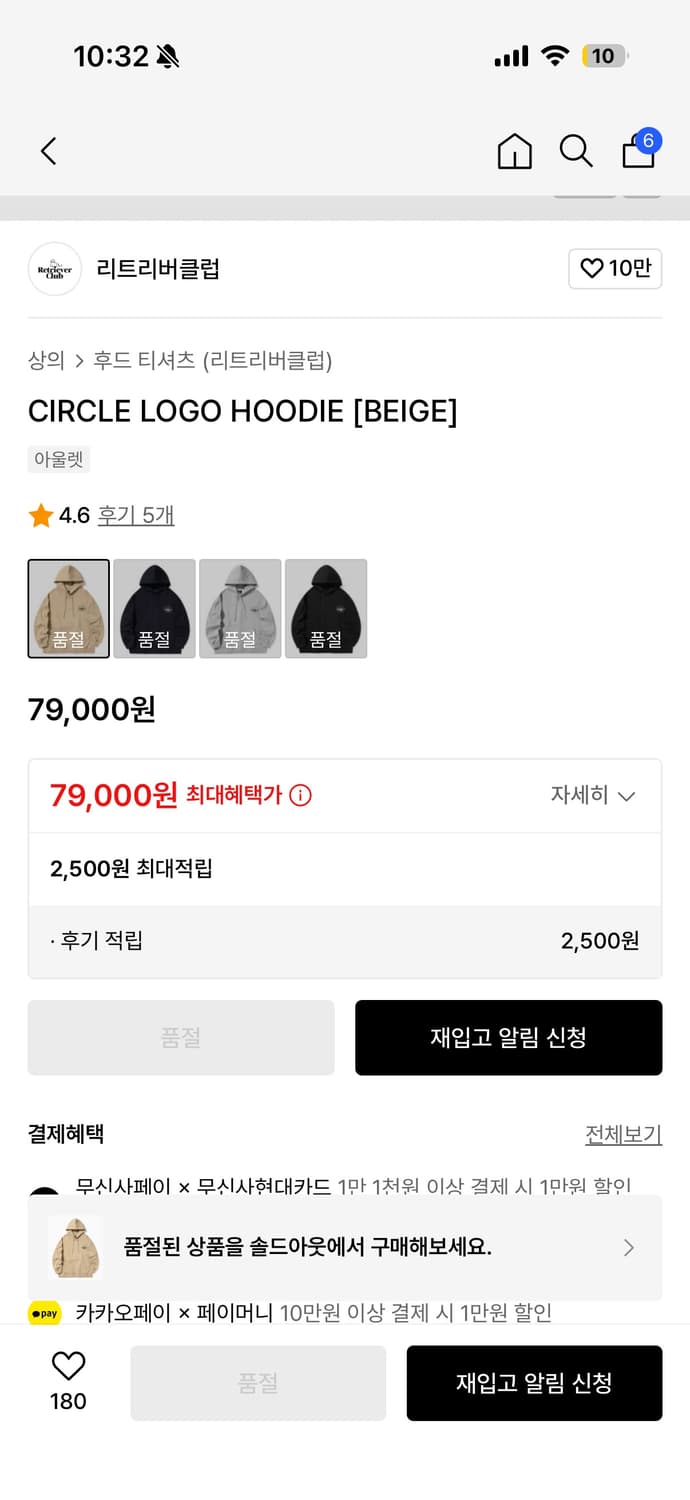Open the 솔드아웃 banner via its chevron
Viewport: 690px width, 1500px height.
pyautogui.click(x=629, y=1247)
